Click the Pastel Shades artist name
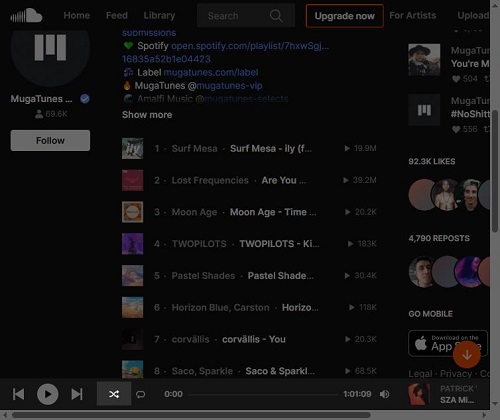Image resolution: width=500 pixels, height=420 pixels. point(203,276)
